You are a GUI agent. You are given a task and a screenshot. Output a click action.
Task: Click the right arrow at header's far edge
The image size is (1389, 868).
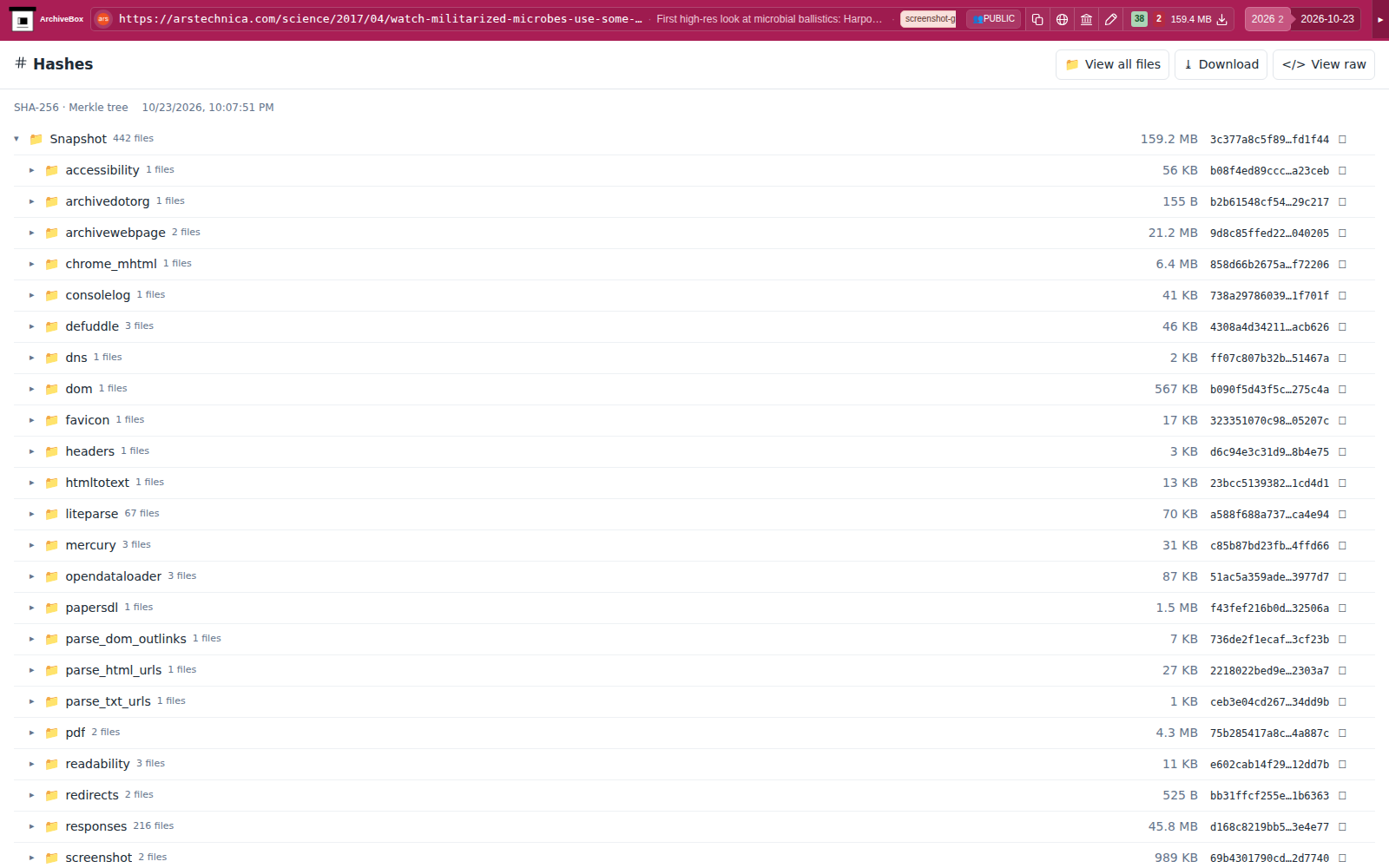tap(1380, 19)
